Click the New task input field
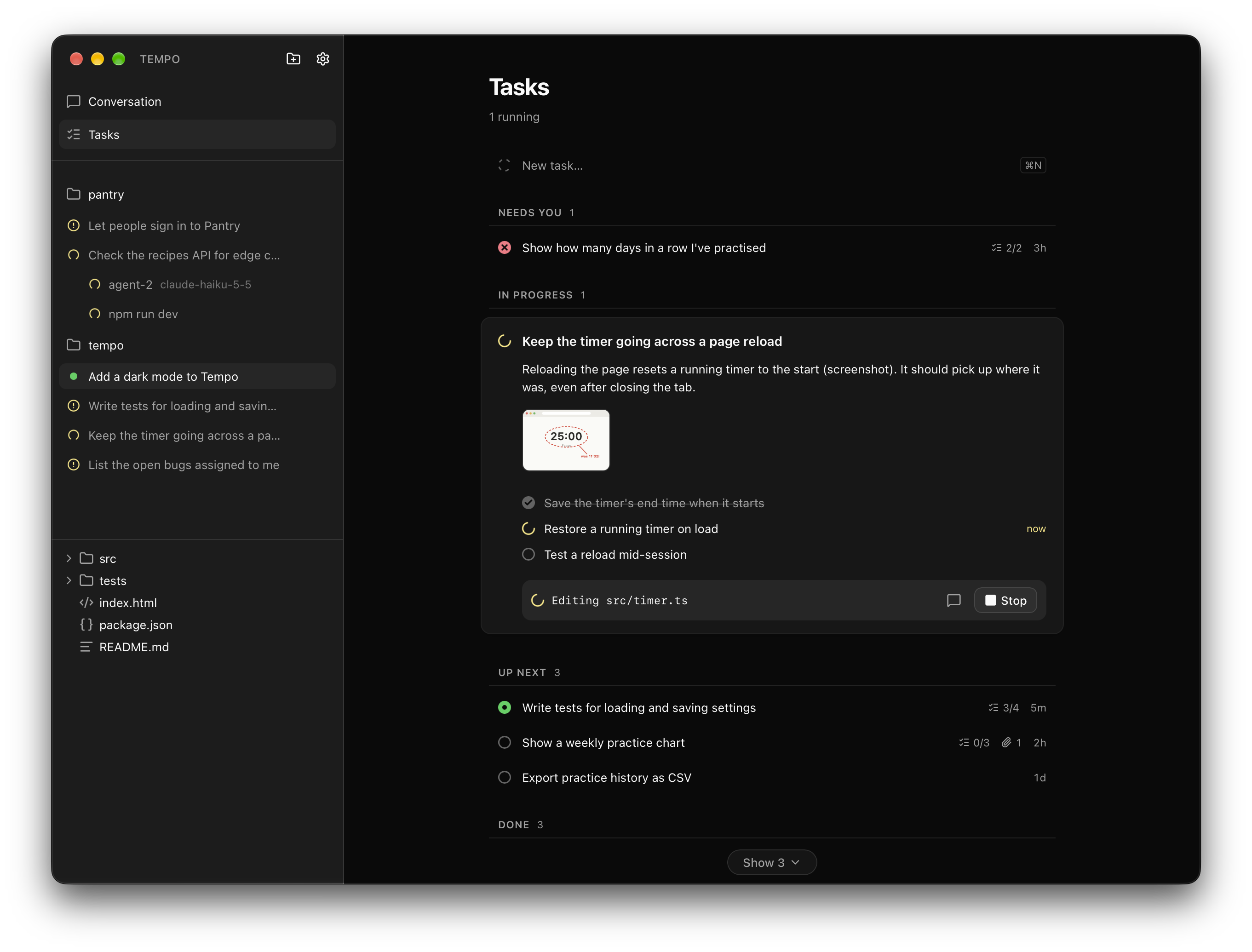The height and width of the screenshot is (952, 1252). (x=771, y=166)
